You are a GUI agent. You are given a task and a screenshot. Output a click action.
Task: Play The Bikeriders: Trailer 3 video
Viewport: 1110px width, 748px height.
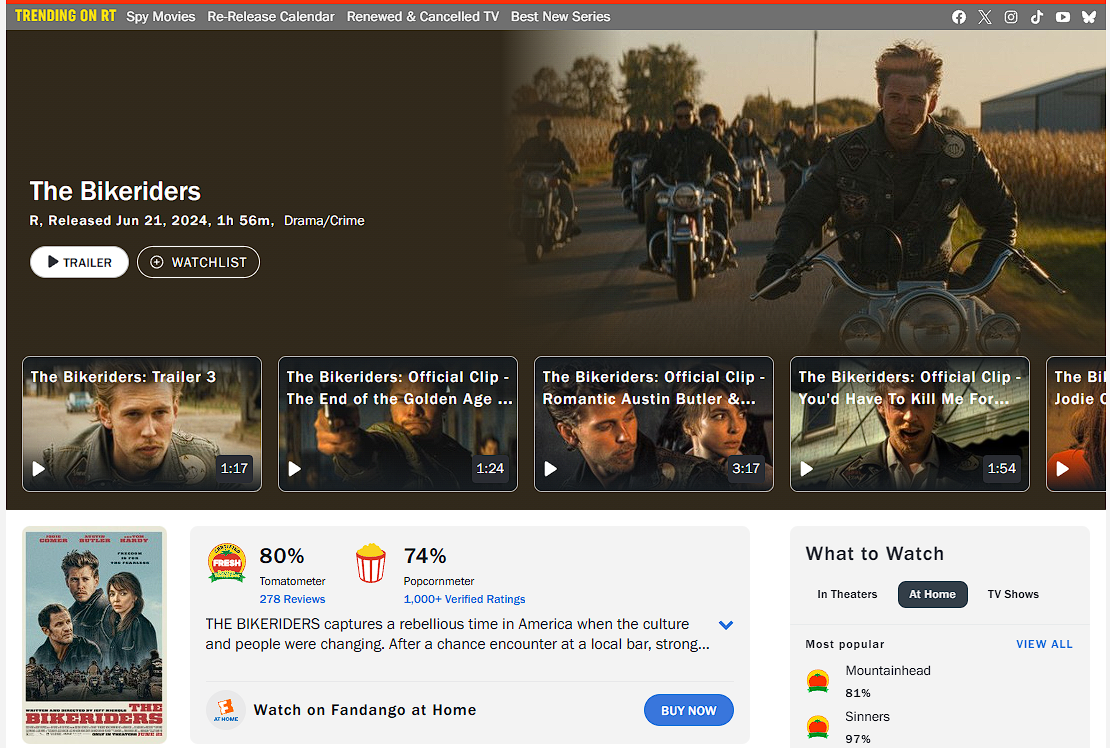tap(142, 424)
